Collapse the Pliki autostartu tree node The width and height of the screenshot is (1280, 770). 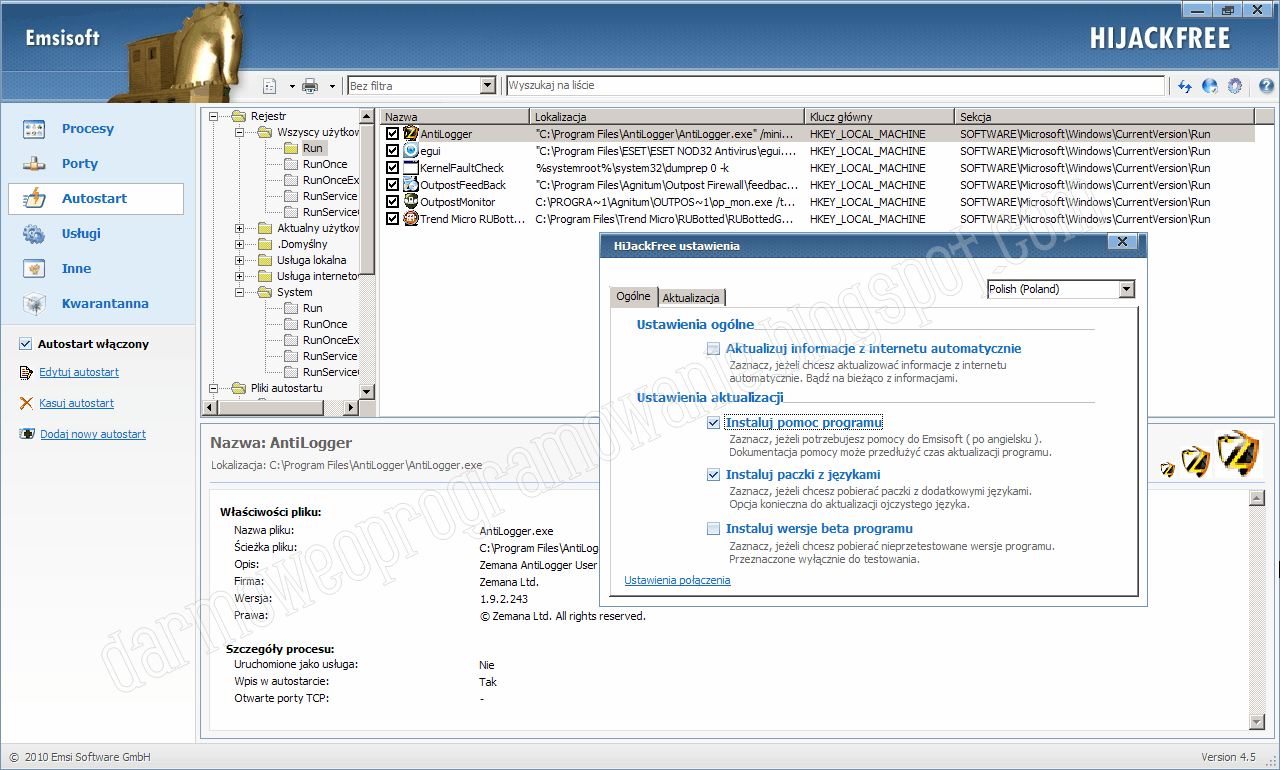(213, 388)
